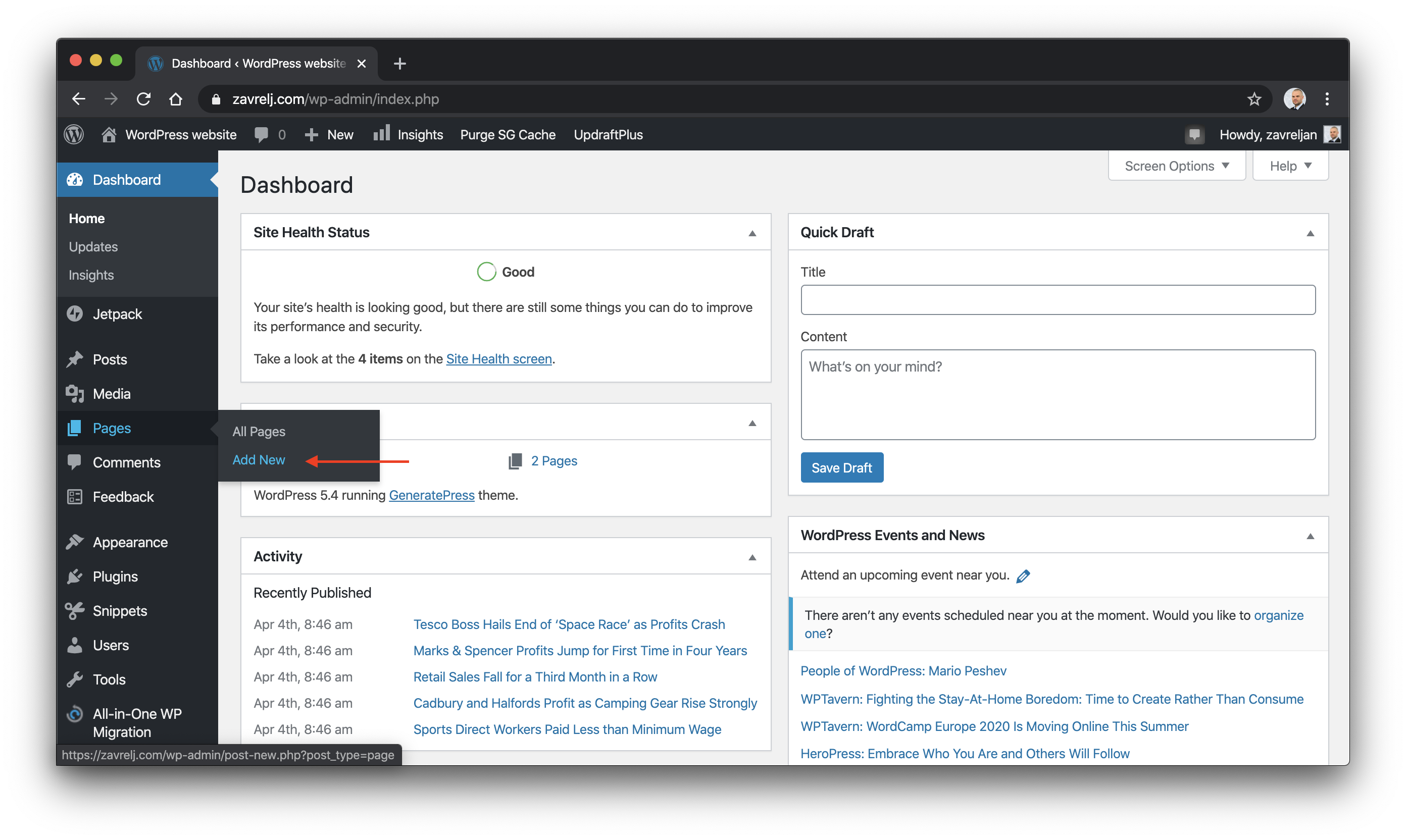1406x840 pixels.
Task: Collapse Site Health Status panel
Action: pos(752,233)
